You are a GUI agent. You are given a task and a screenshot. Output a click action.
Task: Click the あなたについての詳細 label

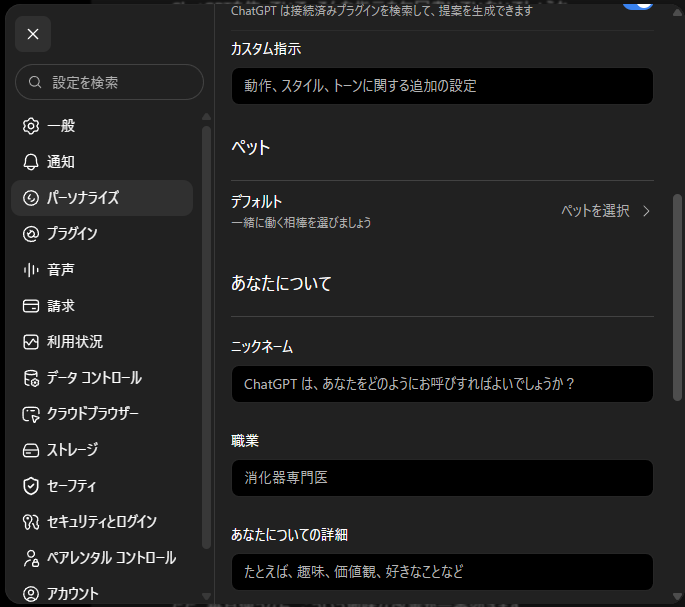[x=289, y=534]
